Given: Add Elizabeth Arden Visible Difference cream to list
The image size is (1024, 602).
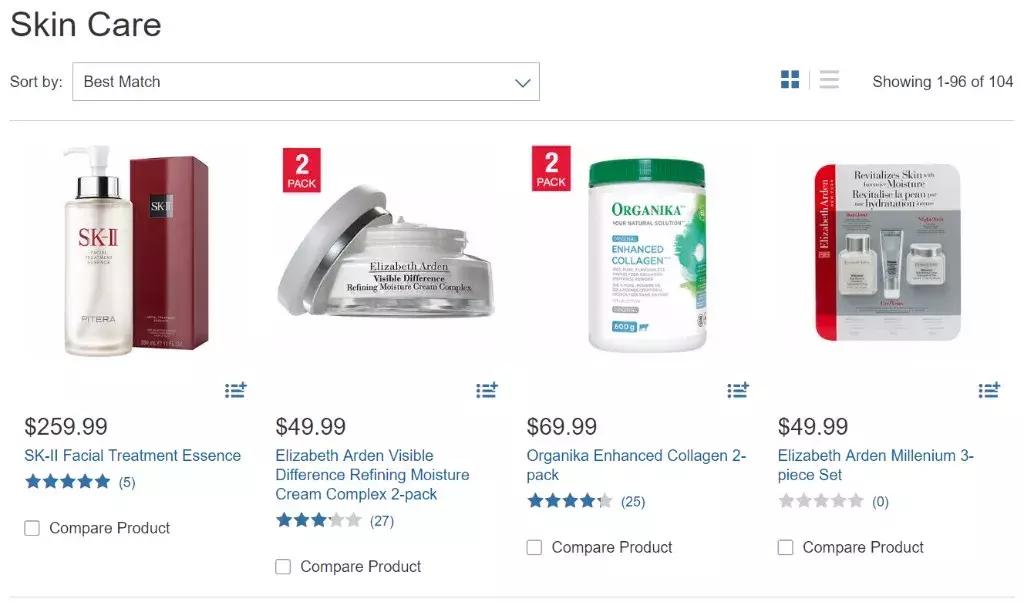Looking at the screenshot, I should click(x=486, y=390).
